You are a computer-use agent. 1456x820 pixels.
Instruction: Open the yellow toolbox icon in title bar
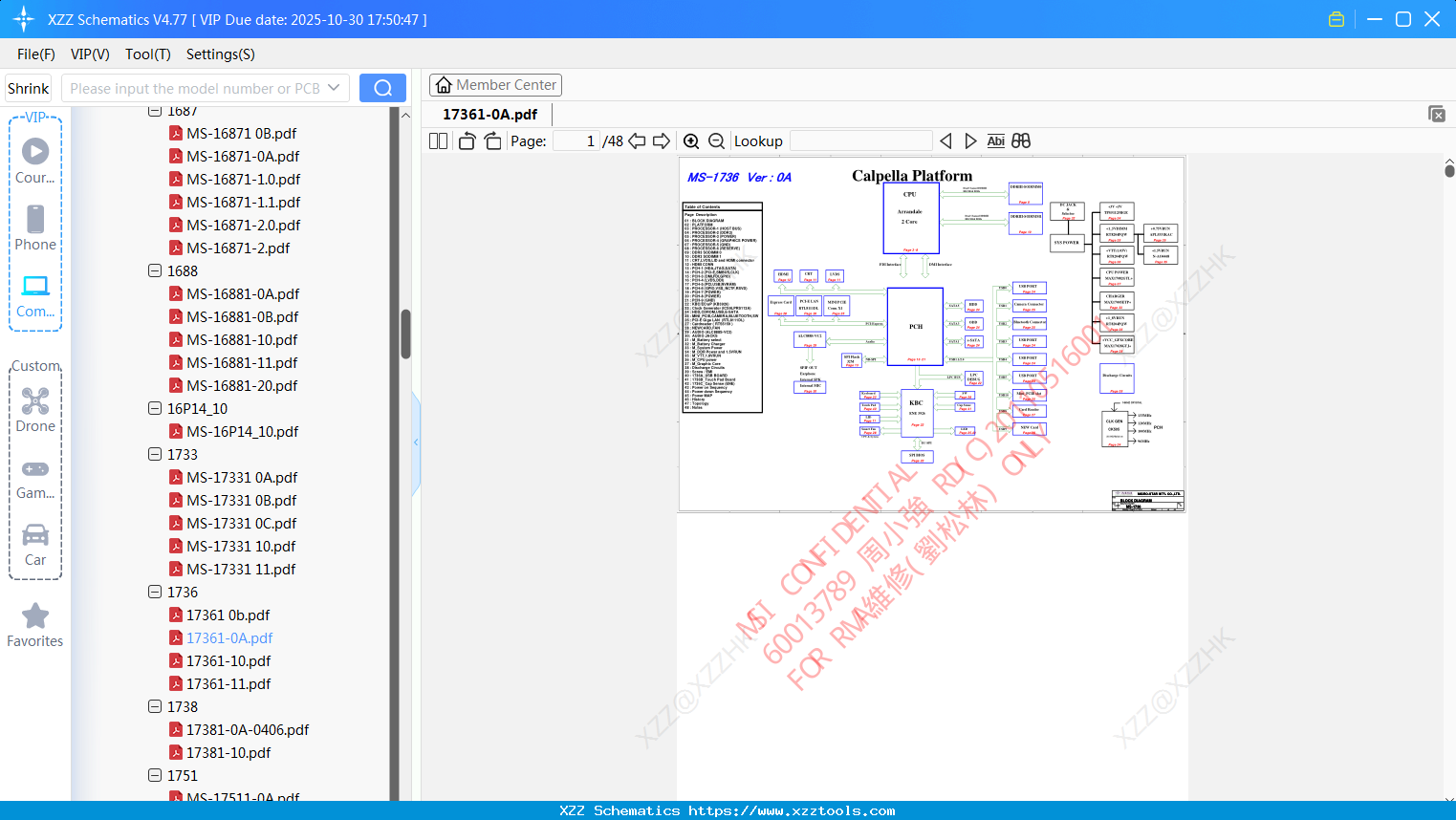click(1336, 19)
